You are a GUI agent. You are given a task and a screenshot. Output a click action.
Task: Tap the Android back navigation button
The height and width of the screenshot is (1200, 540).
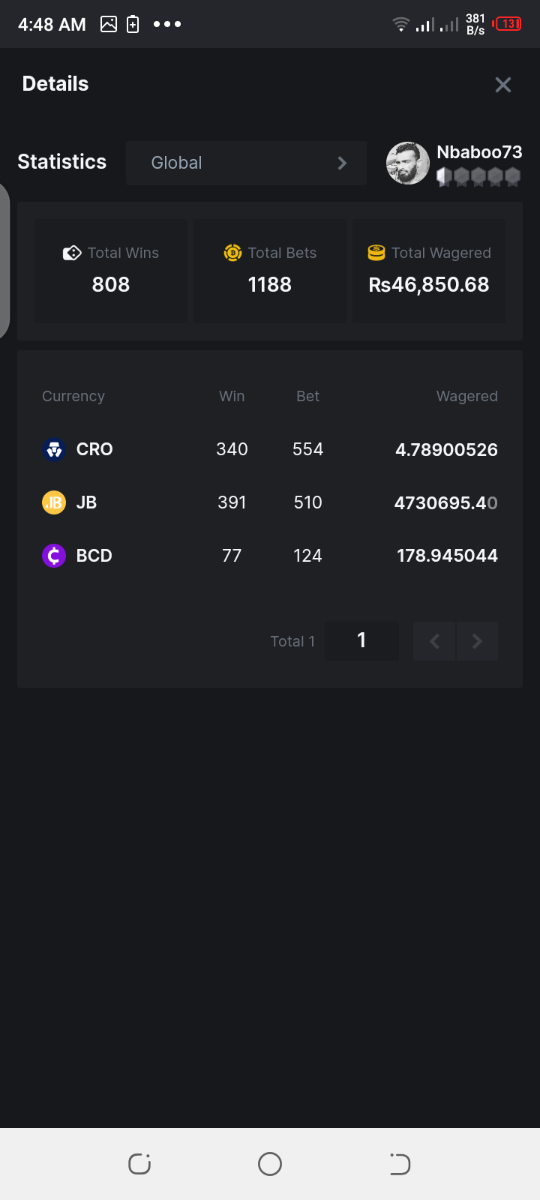pos(400,1164)
